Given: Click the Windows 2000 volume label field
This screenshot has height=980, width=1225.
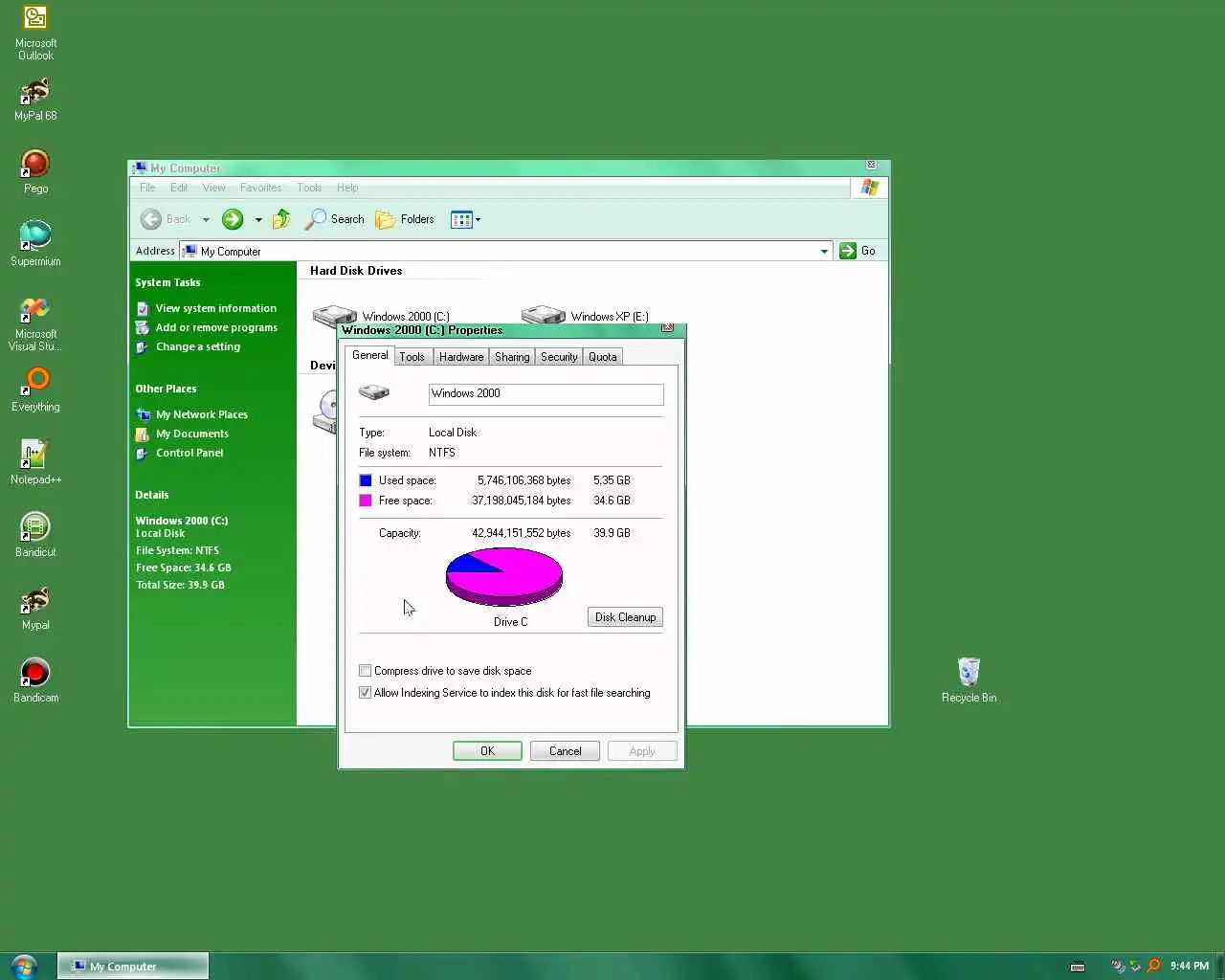Looking at the screenshot, I should tap(546, 394).
